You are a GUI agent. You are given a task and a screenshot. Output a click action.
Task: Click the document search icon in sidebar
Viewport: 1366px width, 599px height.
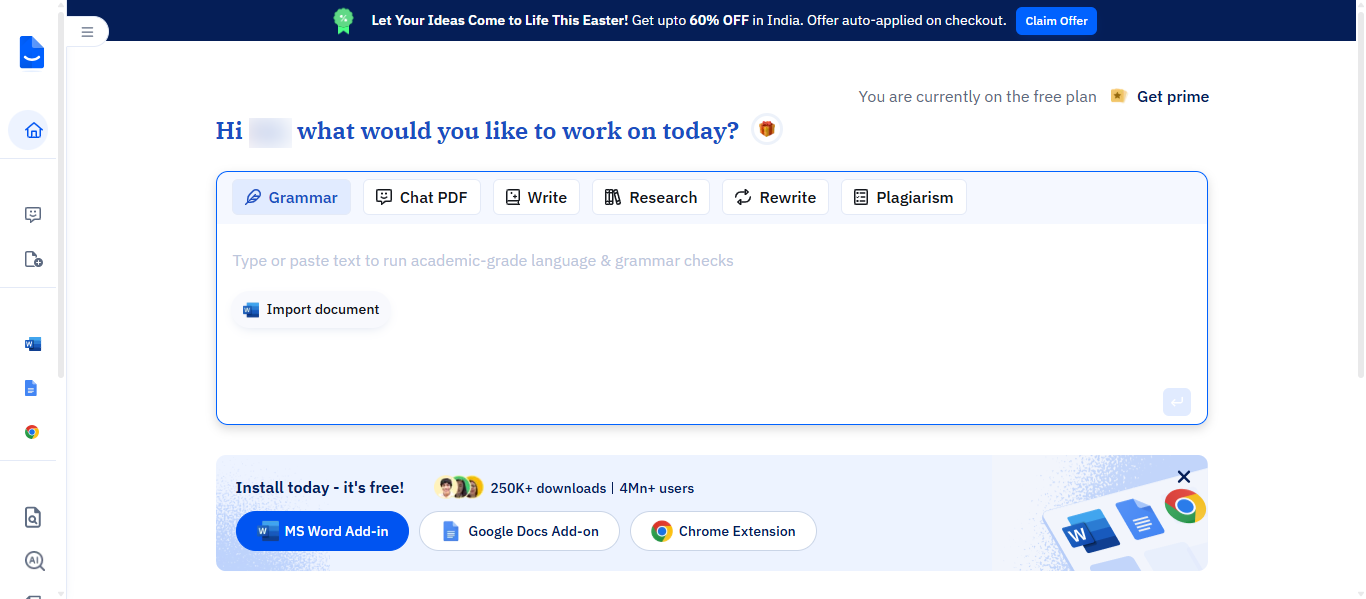tap(33, 517)
